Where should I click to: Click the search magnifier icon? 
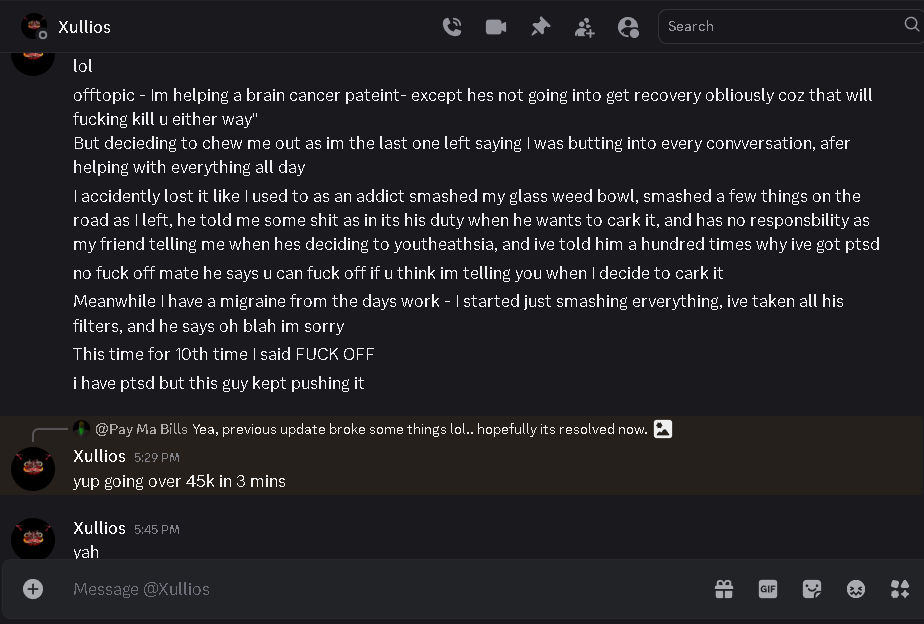point(911,25)
